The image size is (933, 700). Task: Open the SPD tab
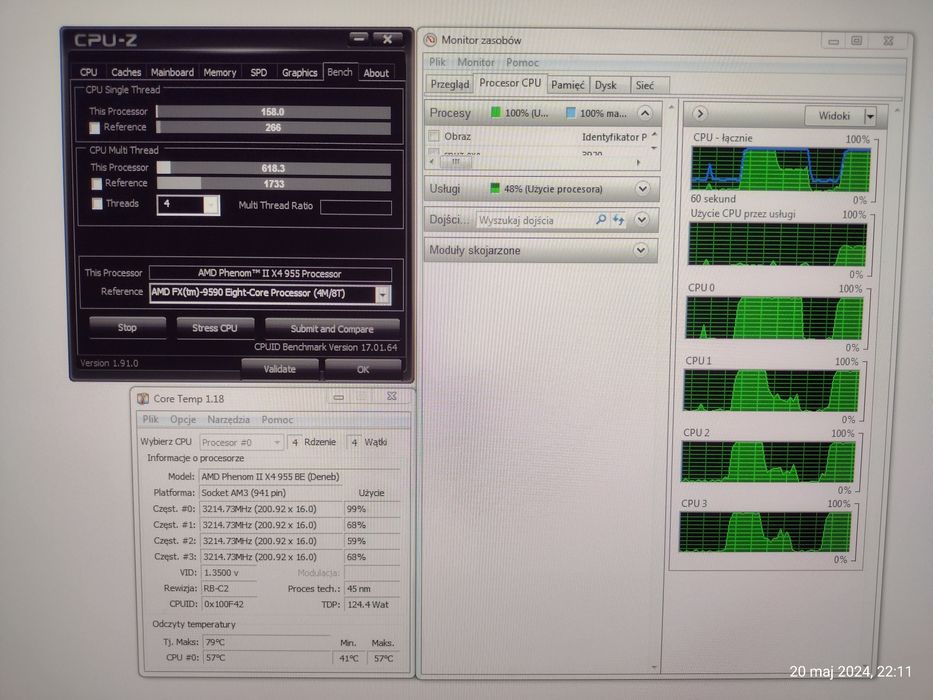click(258, 73)
